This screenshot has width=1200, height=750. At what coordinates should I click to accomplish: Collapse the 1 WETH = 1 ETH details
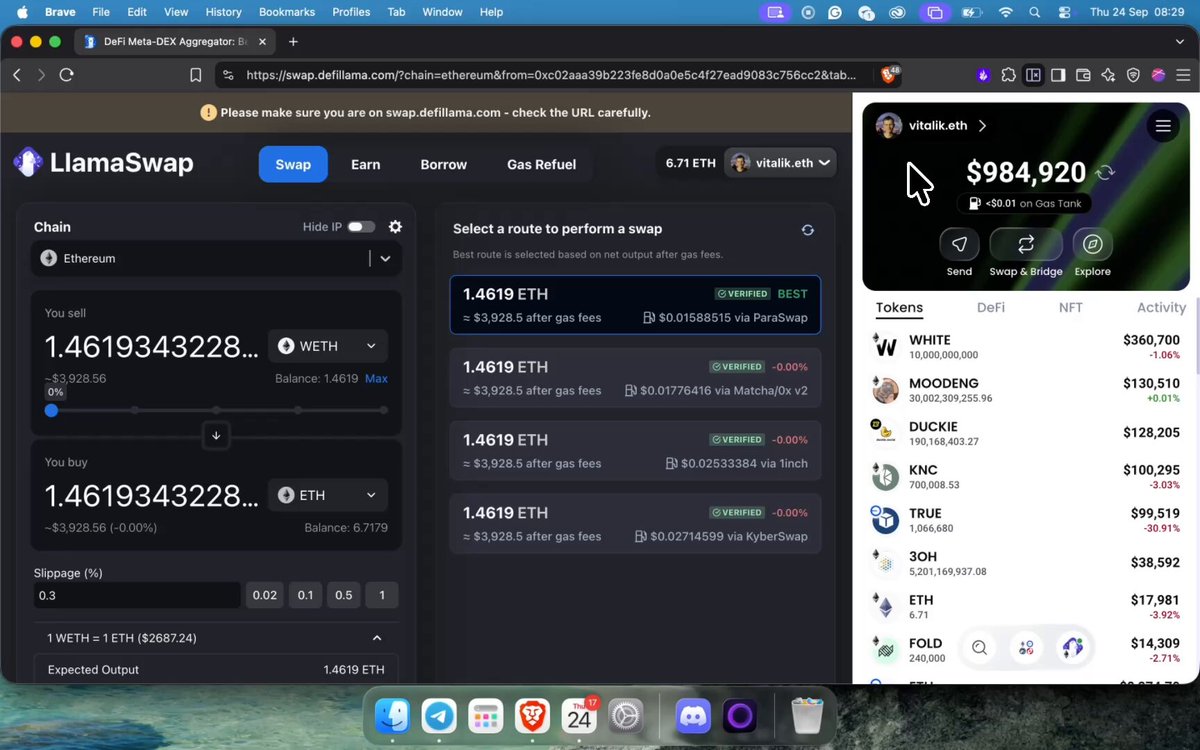click(x=377, y=638)
